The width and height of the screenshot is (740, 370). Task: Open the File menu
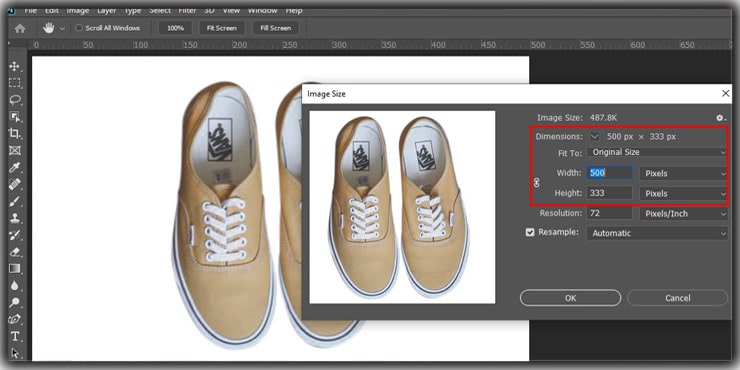tap(31, 10)
